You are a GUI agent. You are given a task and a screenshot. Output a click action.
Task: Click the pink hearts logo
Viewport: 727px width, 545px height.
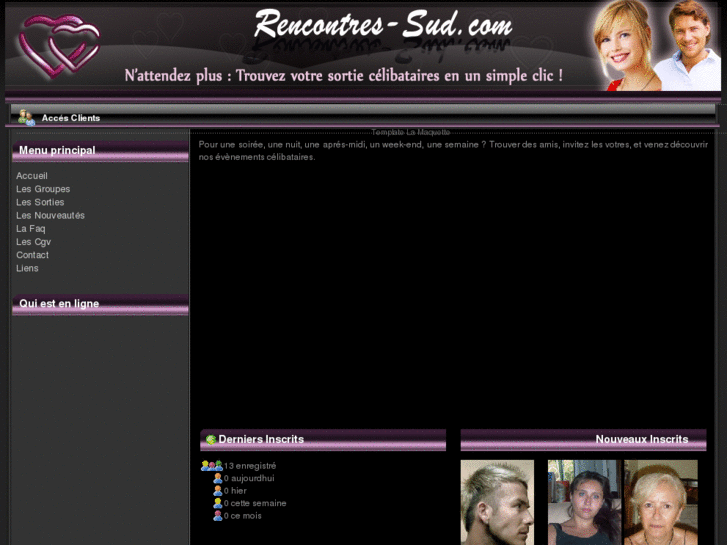pos(59,45)
